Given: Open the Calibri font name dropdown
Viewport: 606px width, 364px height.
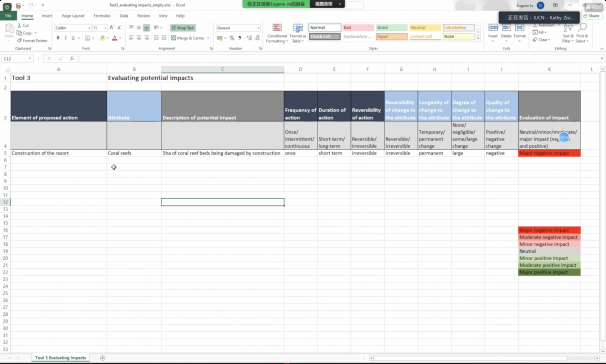Looking at the screenshot, I should click(89, 28).
